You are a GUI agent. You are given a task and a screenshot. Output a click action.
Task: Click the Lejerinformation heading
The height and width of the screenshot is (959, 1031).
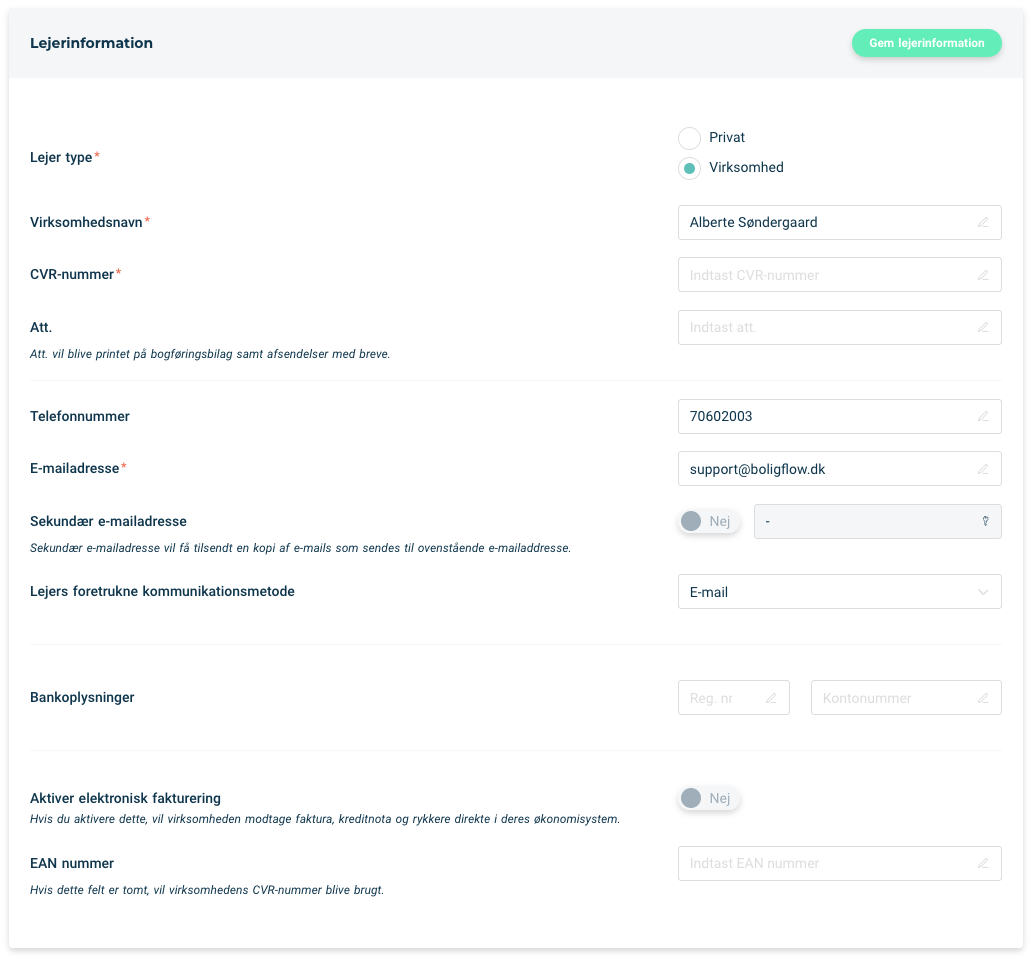(91, 43)
